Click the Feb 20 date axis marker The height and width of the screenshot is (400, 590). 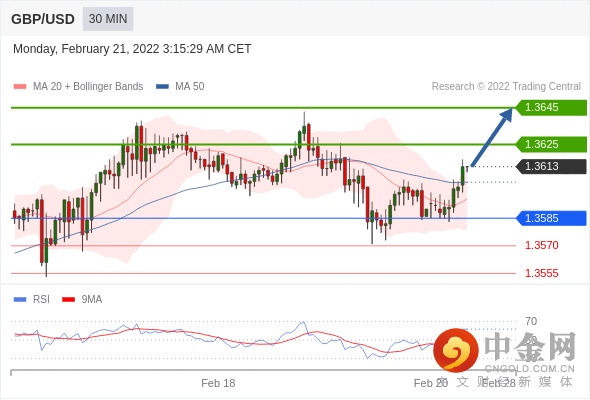pos(430,383)
